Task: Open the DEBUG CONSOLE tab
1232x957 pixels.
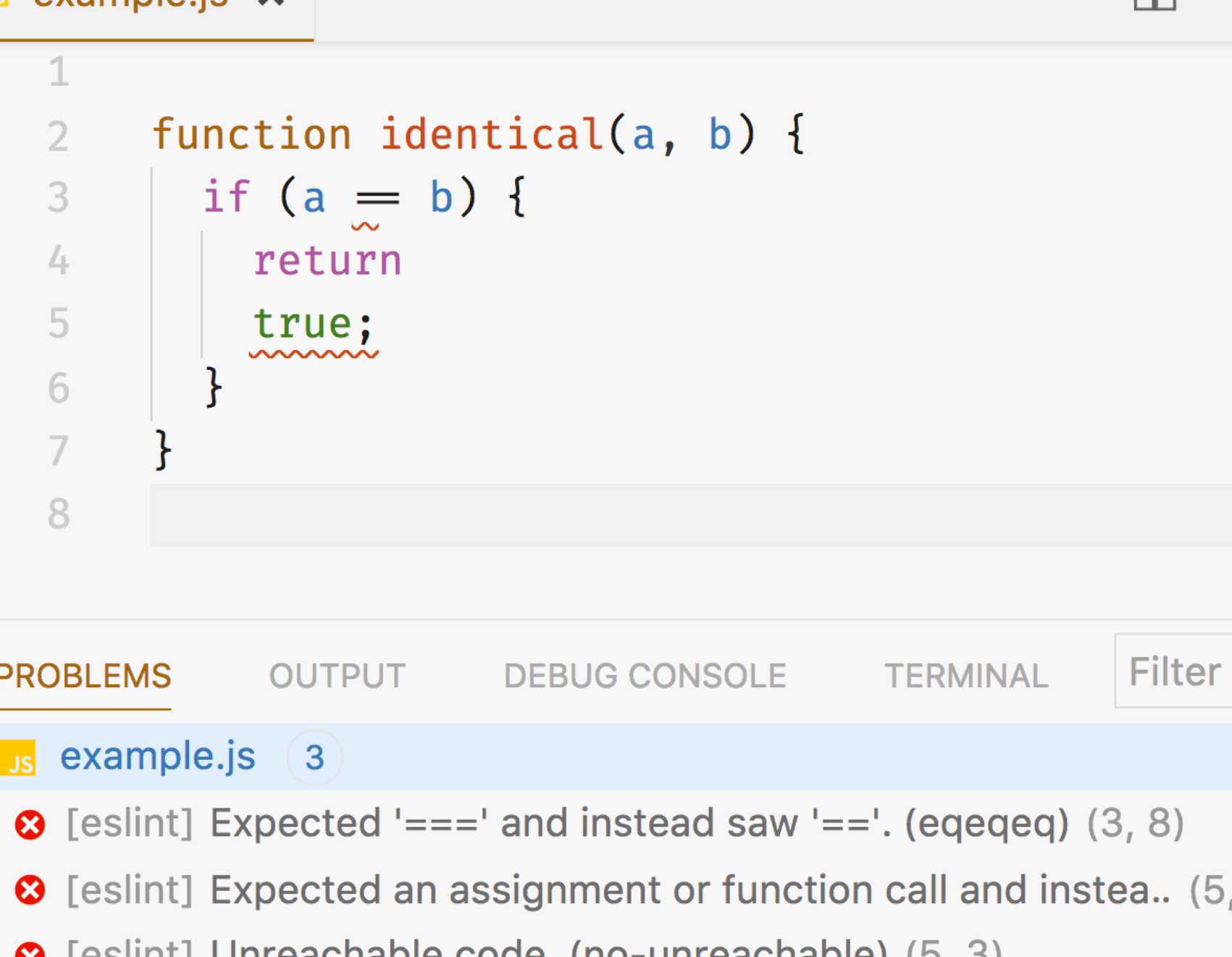Action: pos(645,677)
